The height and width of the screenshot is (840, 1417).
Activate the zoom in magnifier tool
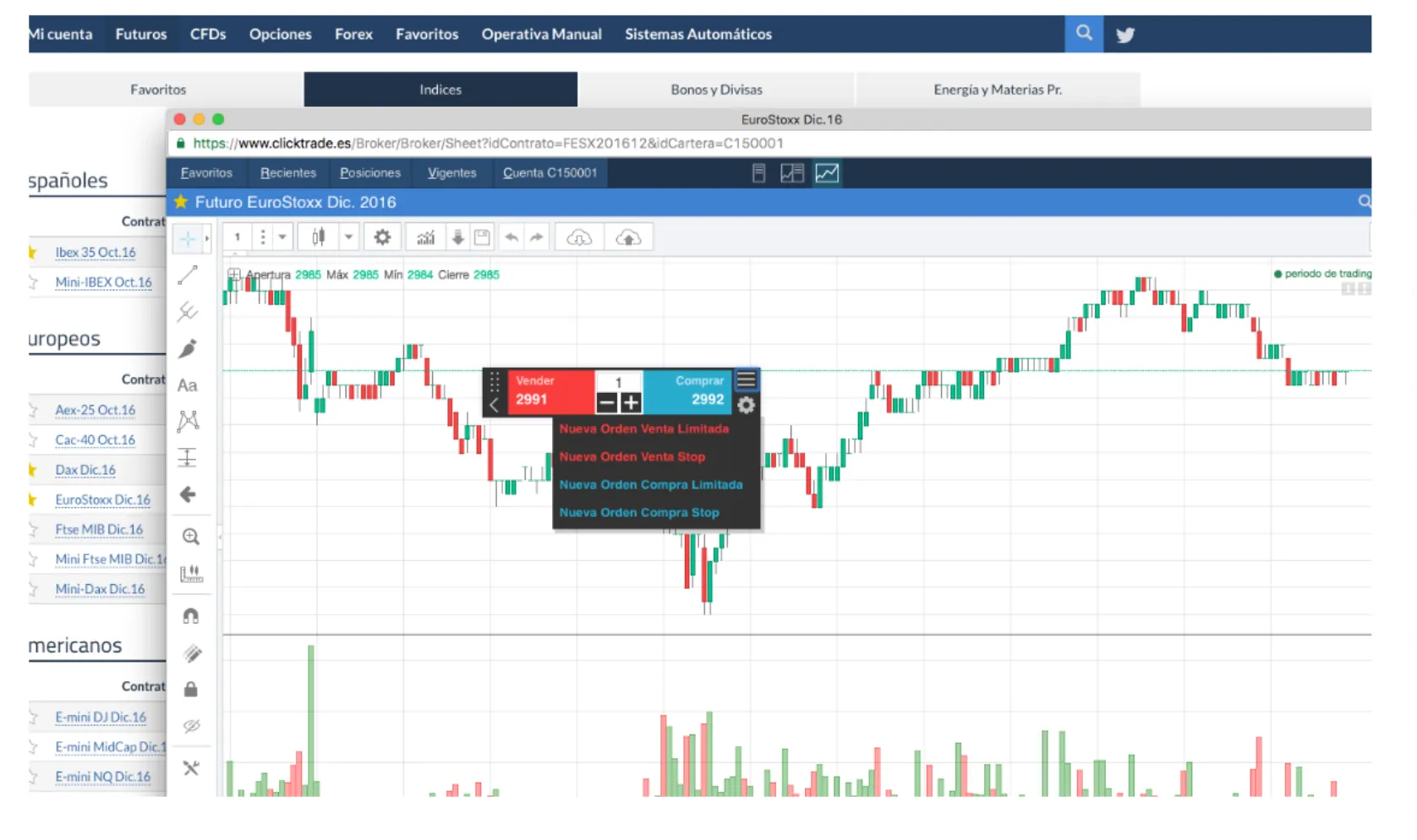[191, 537]
